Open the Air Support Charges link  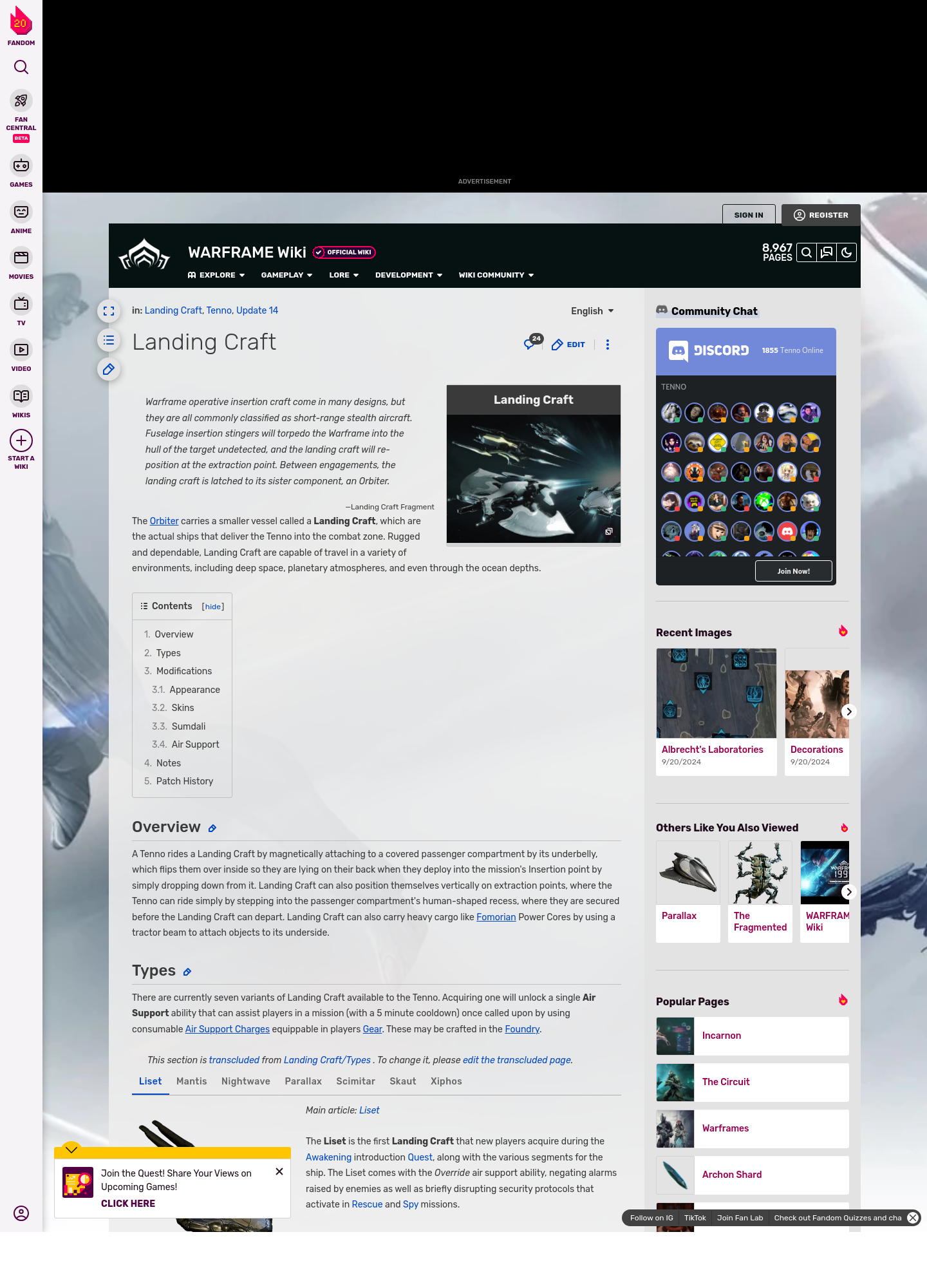227,1029
